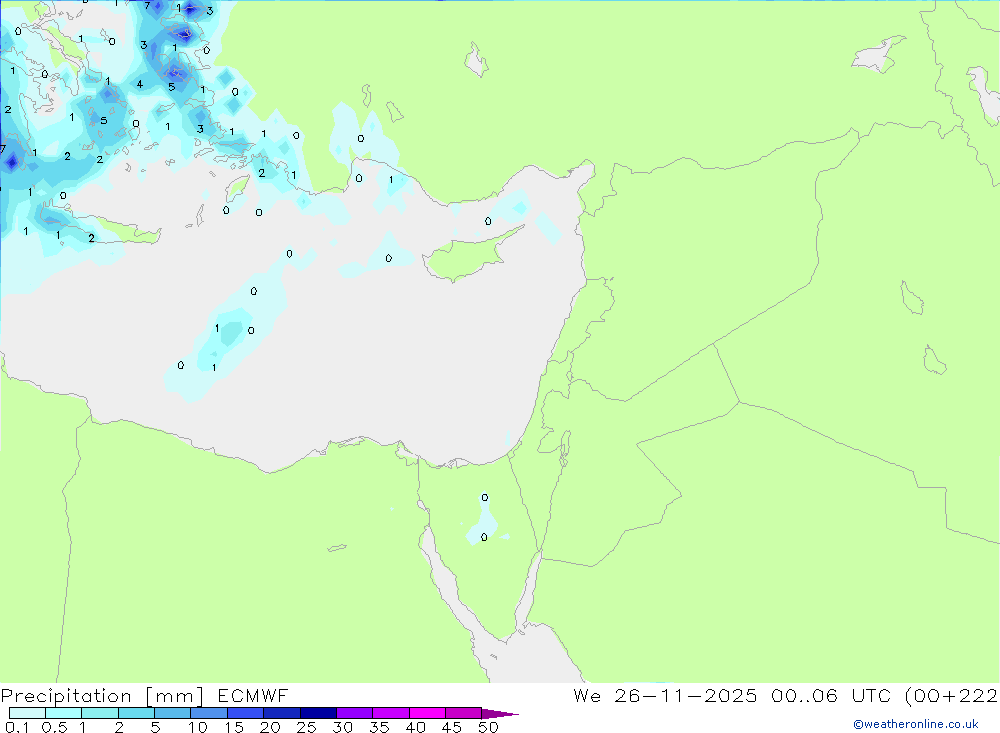
Task: Pick the 35–40 mm legend color swatch
Action: (390, 713)
